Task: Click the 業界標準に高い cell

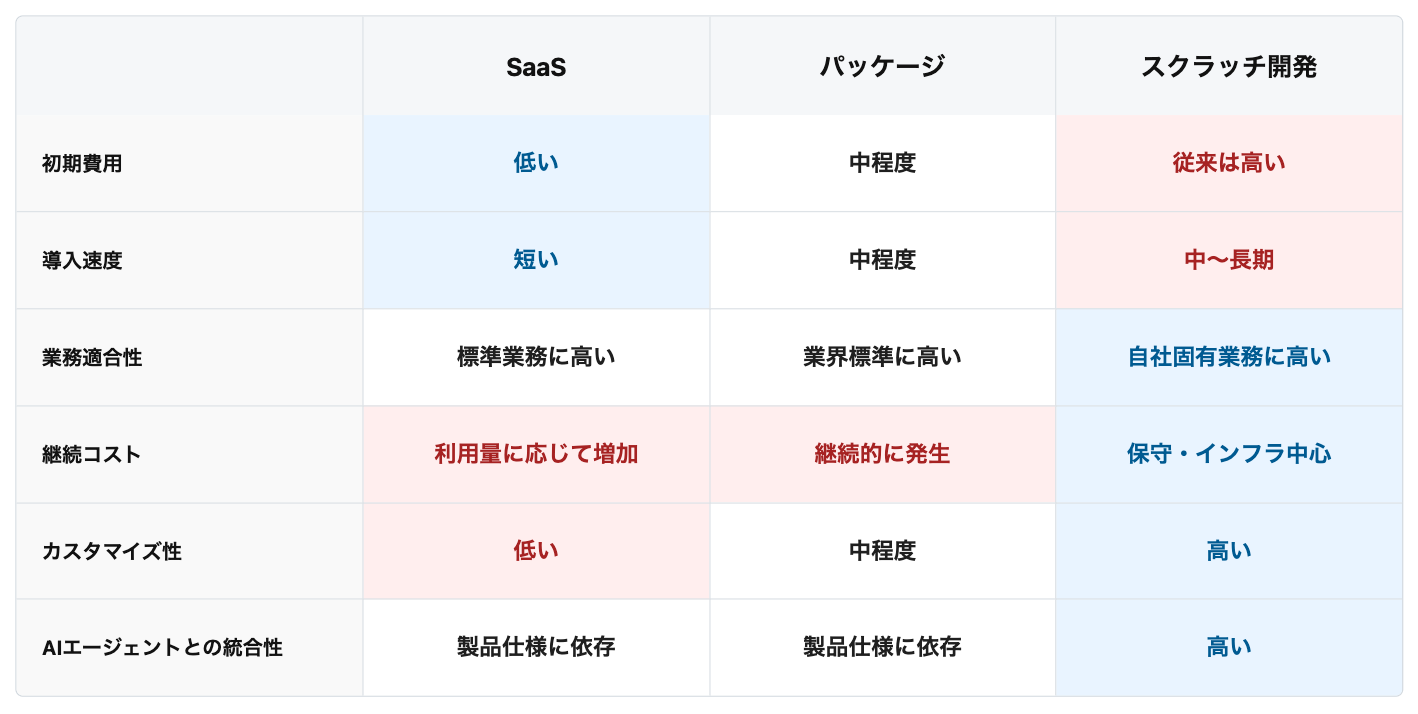Action: pos(882,357)
